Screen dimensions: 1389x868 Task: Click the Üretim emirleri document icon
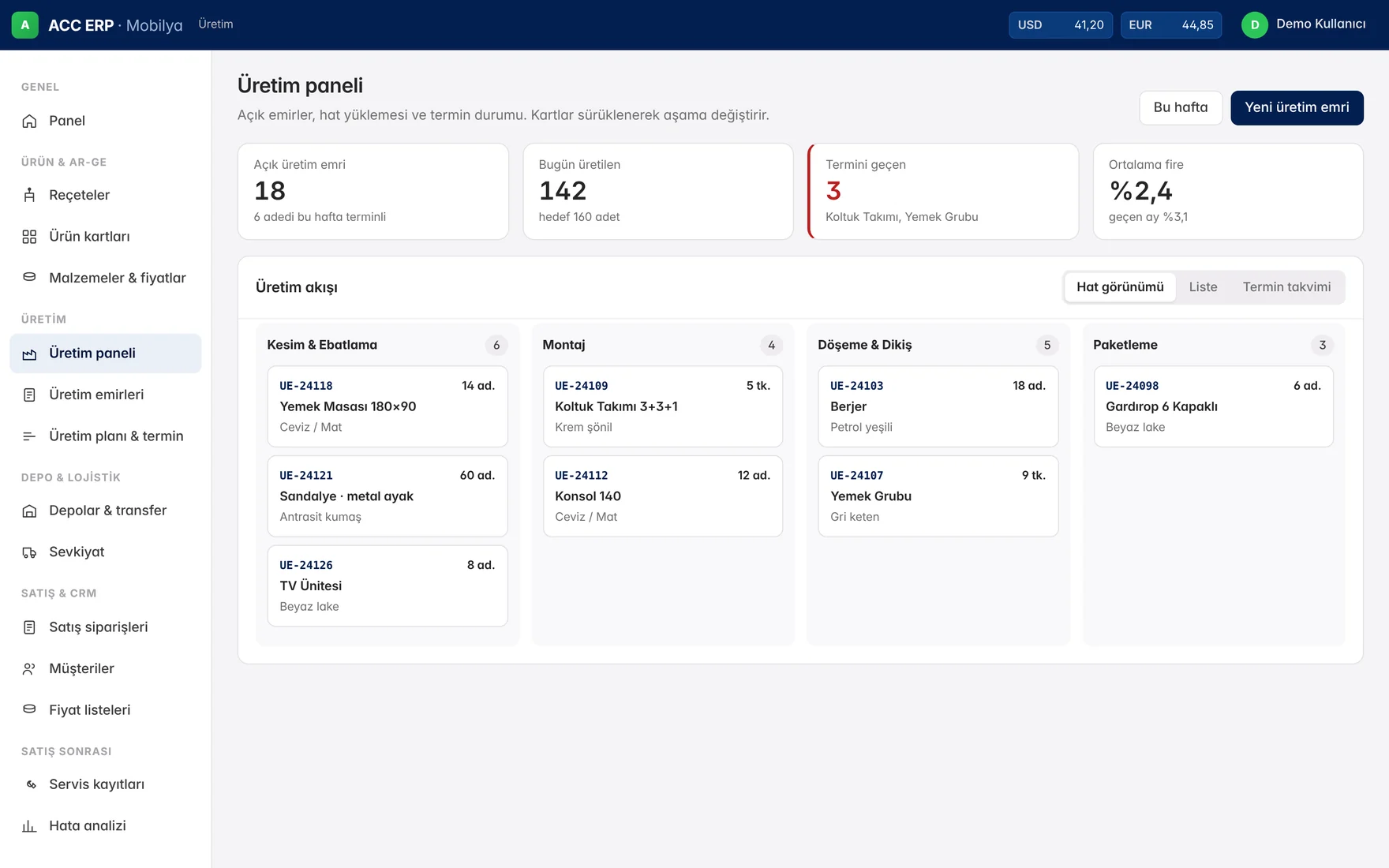29,395
